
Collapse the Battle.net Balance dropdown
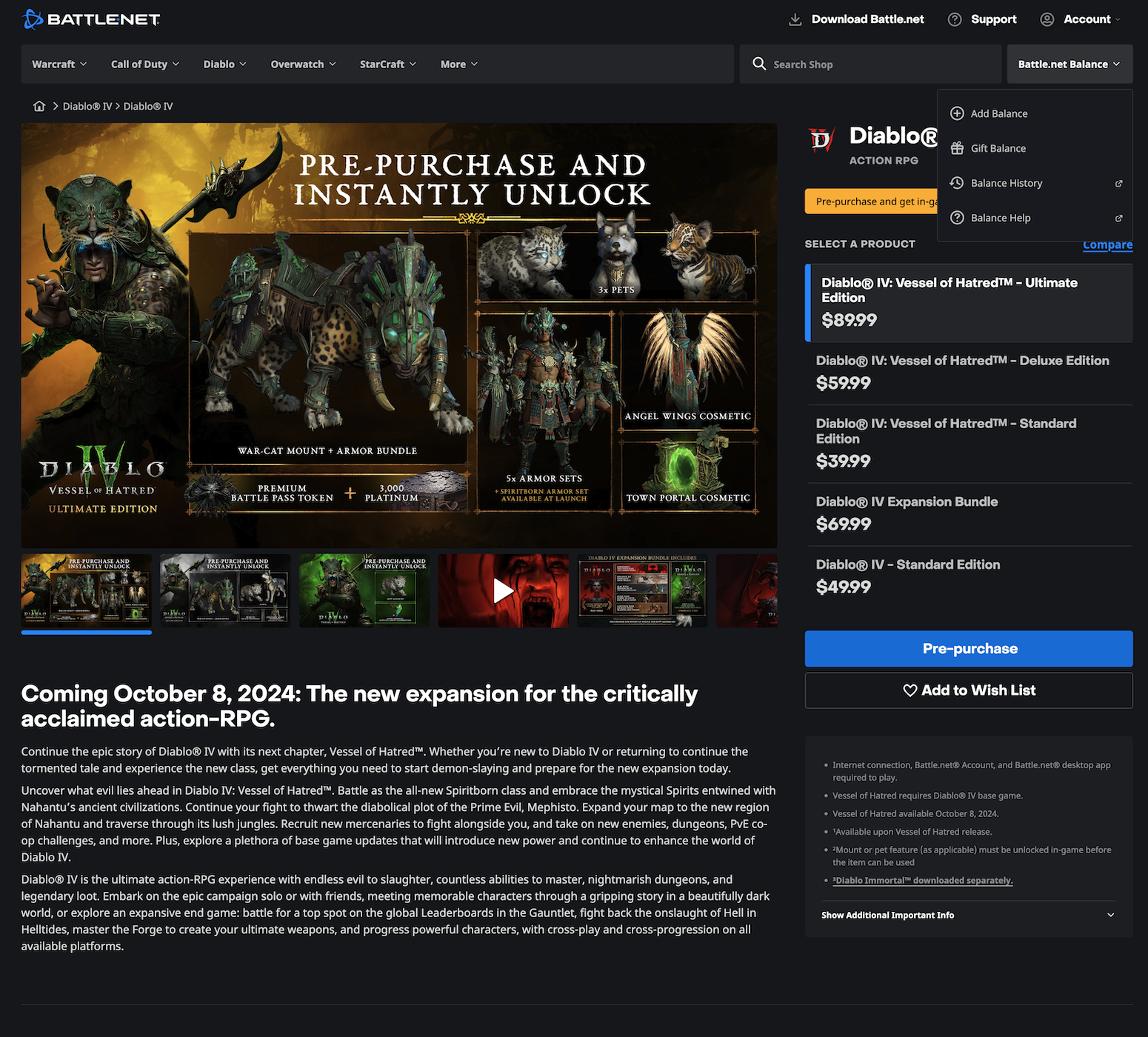(x=1069, y=64)
